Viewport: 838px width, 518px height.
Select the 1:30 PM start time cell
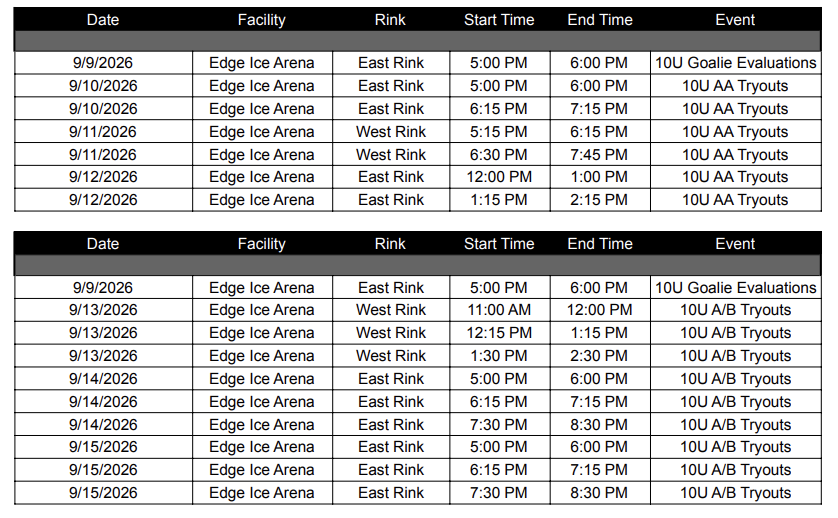tap(499, 356)
